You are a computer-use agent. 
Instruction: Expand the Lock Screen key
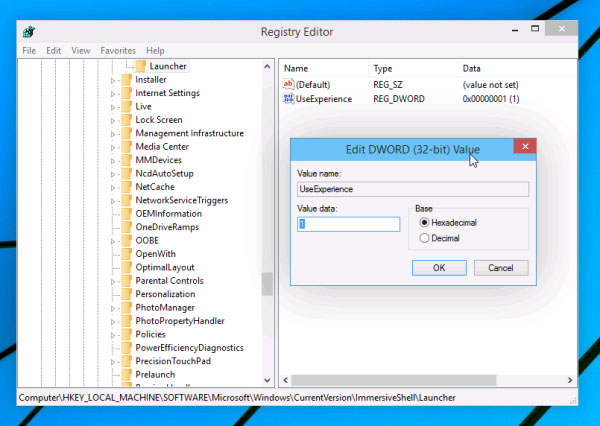pos(112,121)
